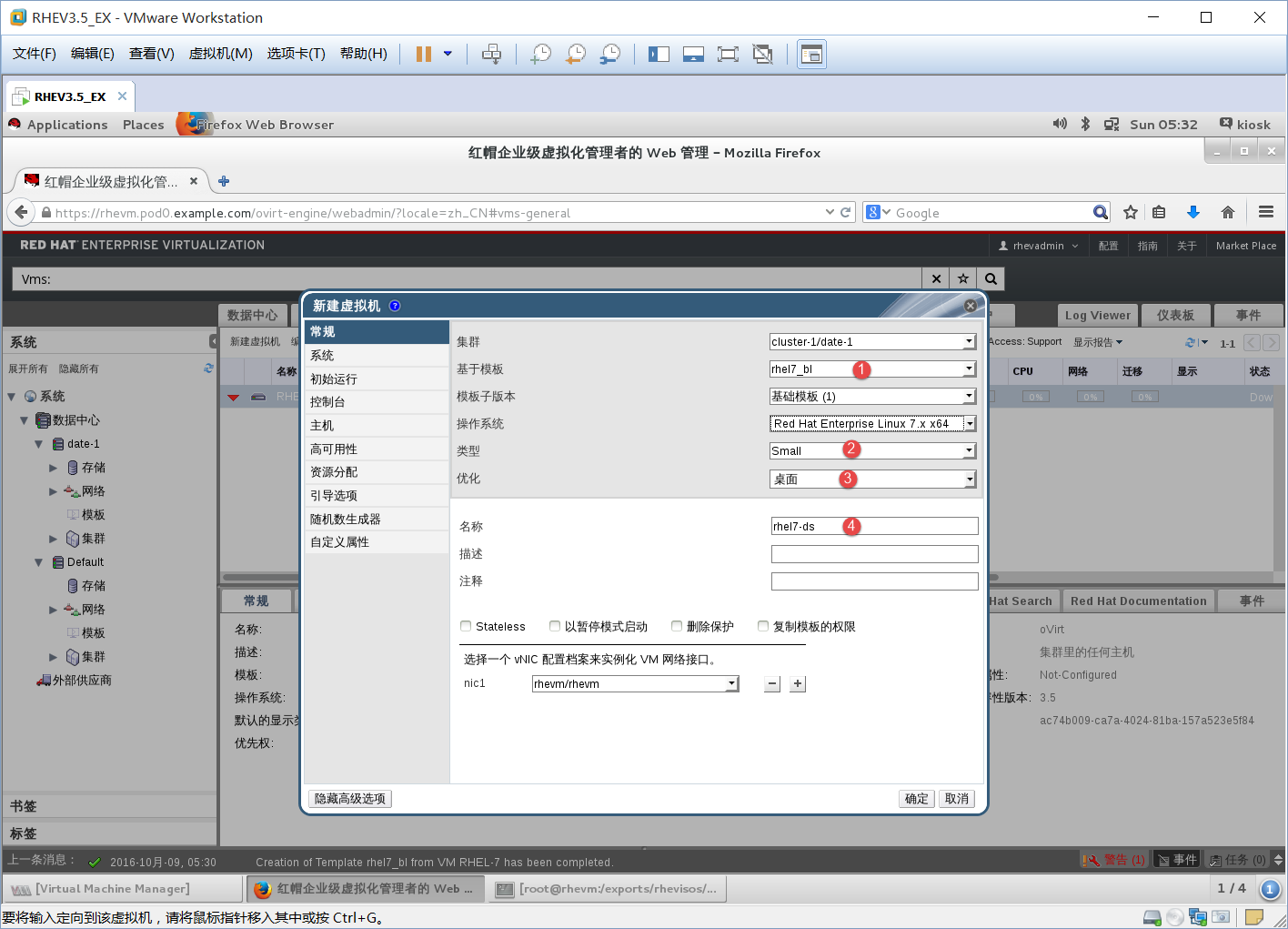This screenshot has width=1288, height=929.
Task: Click 名称 input field with rhel7-ds
Action: click(x=875, y=526)
